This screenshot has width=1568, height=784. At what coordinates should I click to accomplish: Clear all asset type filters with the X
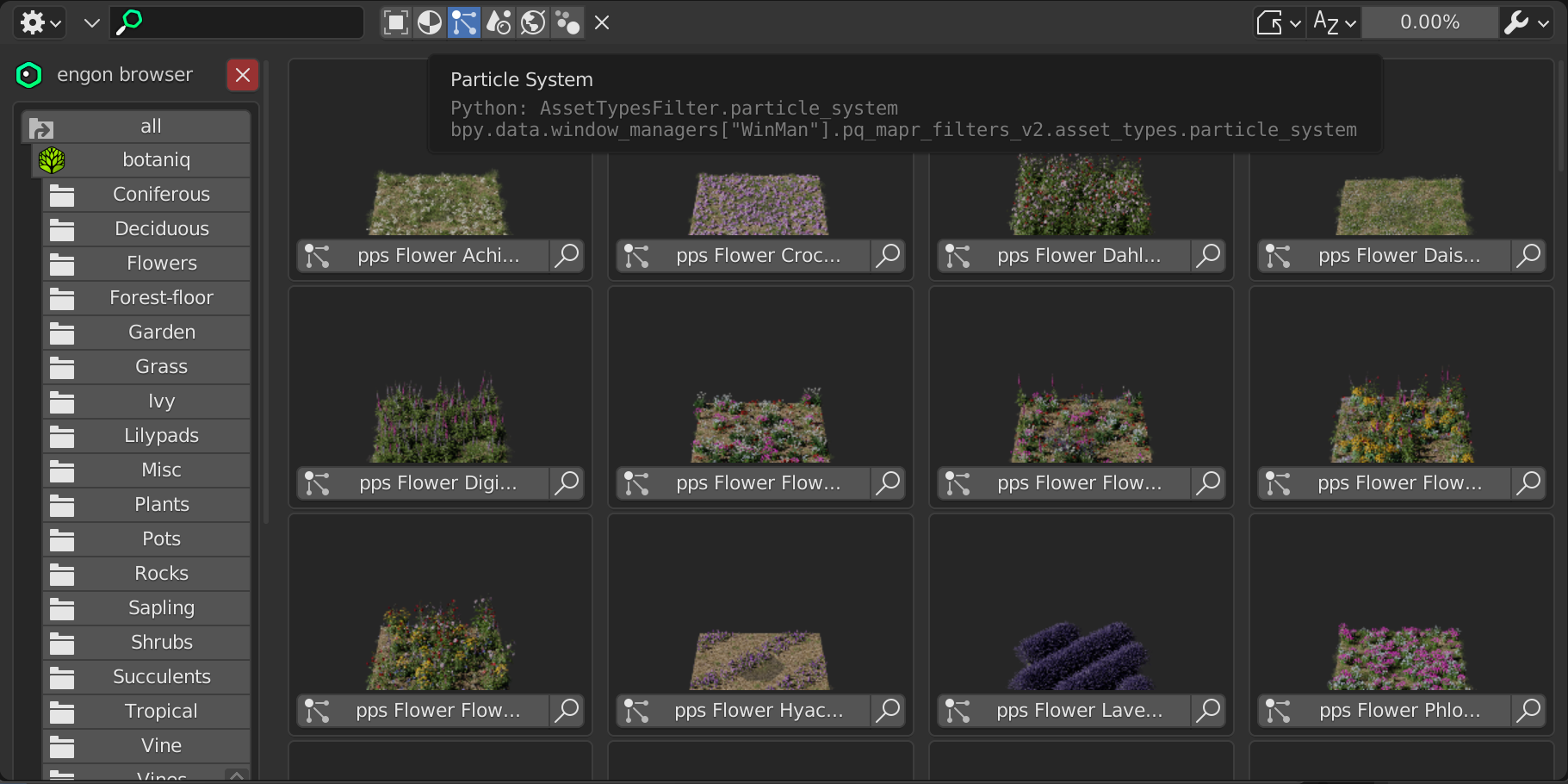601,22
